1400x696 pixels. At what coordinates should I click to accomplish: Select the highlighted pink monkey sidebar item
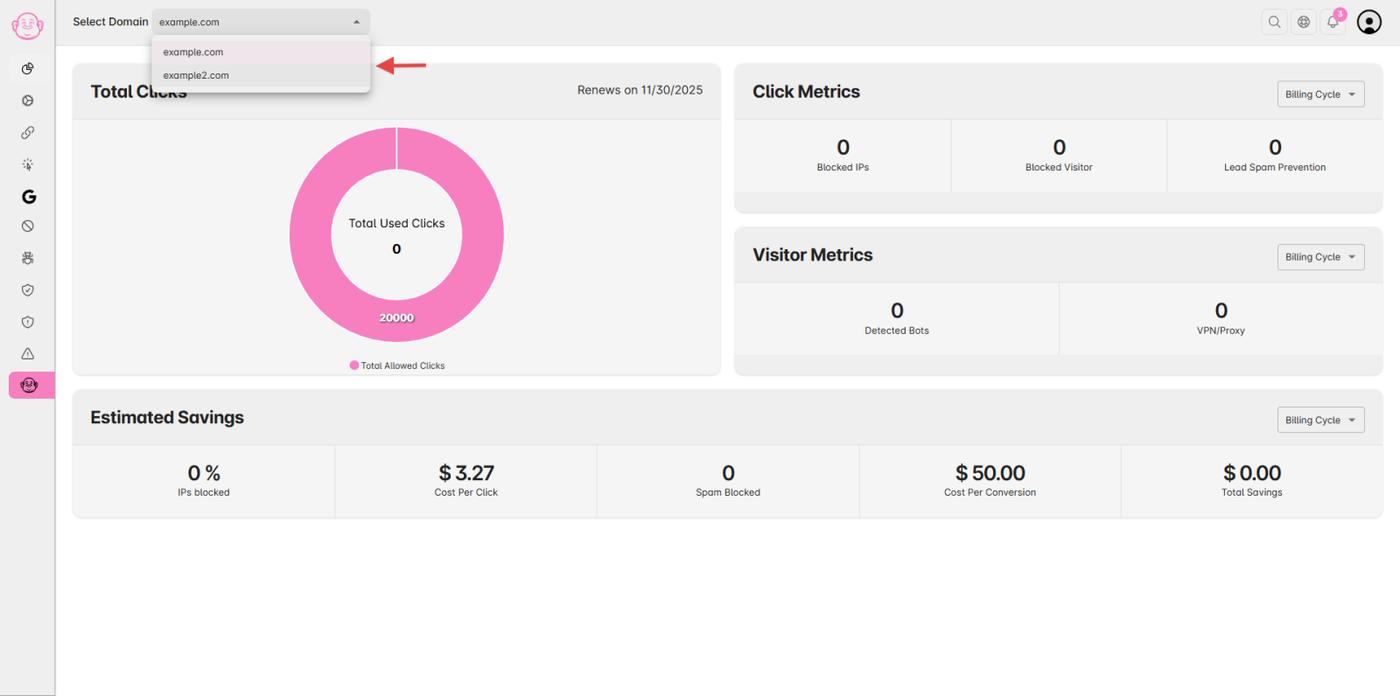30,385
